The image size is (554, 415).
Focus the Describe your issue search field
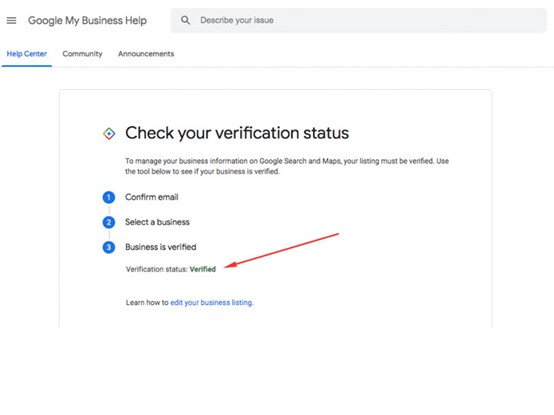click(359, 20)
